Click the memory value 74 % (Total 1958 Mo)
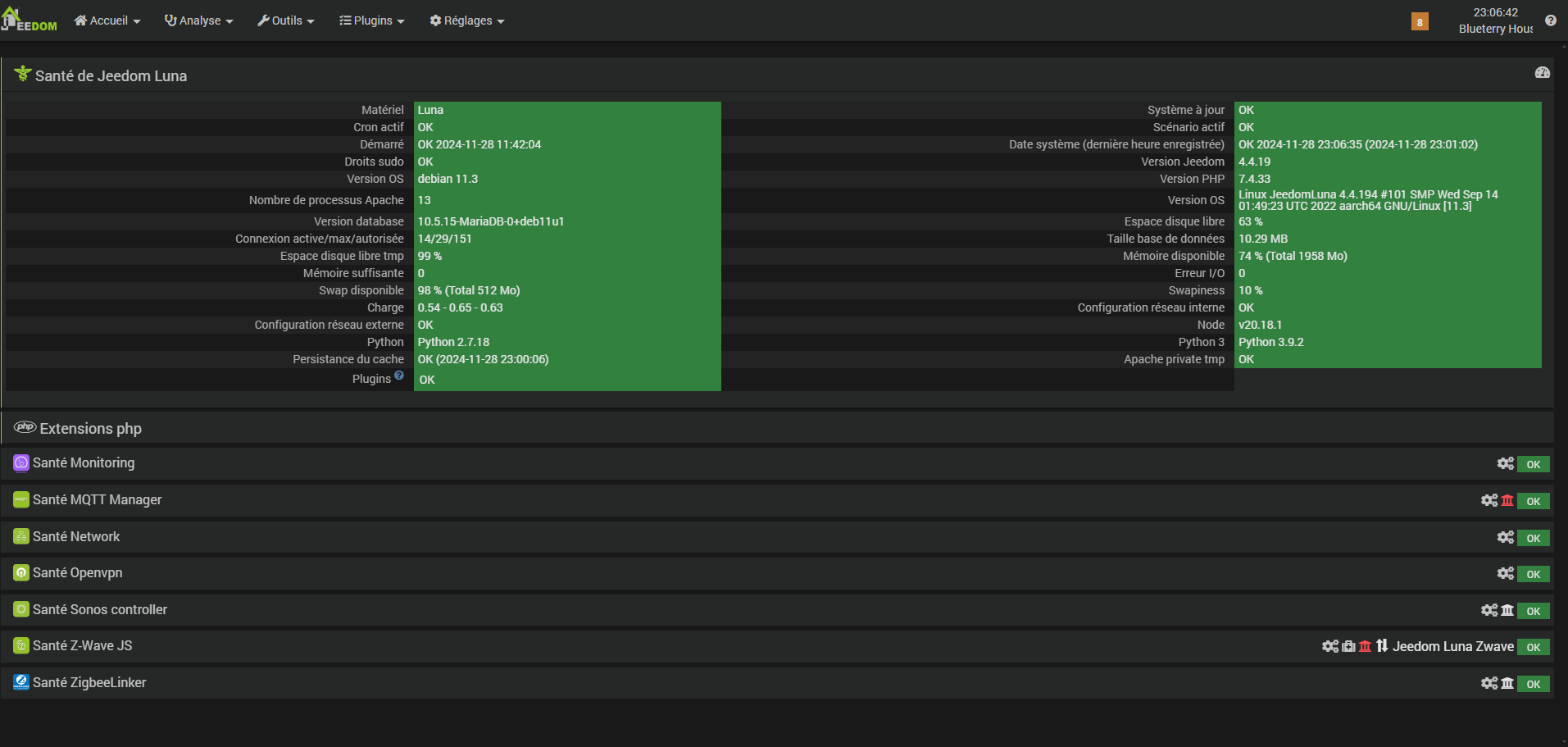The image size is (1568, 747). pyautogui.click(x=1293, y=256)
